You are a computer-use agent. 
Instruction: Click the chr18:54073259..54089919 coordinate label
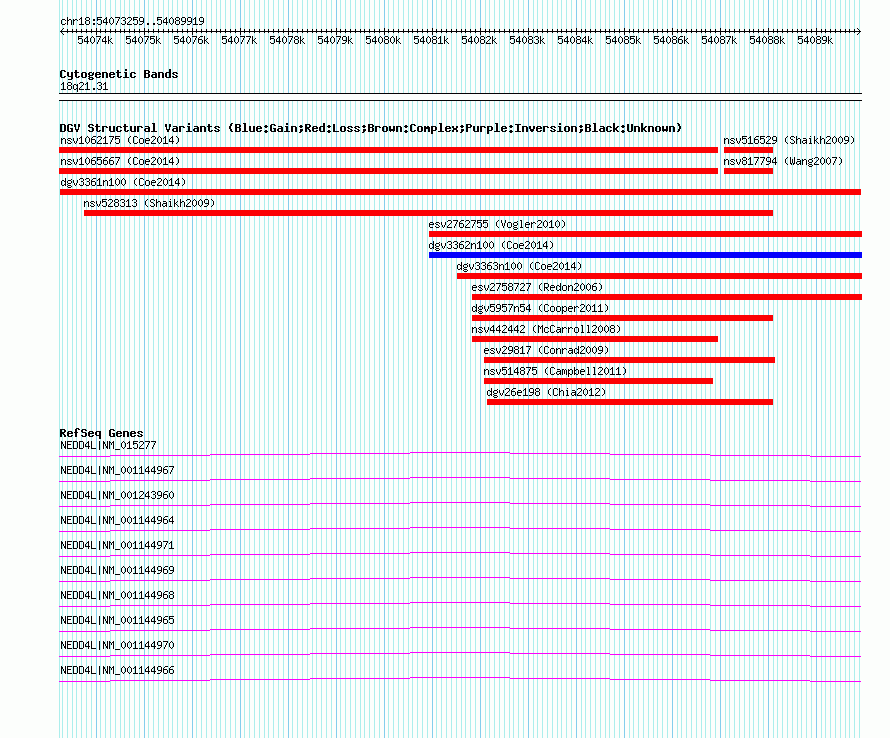click(x=132, y=21)
